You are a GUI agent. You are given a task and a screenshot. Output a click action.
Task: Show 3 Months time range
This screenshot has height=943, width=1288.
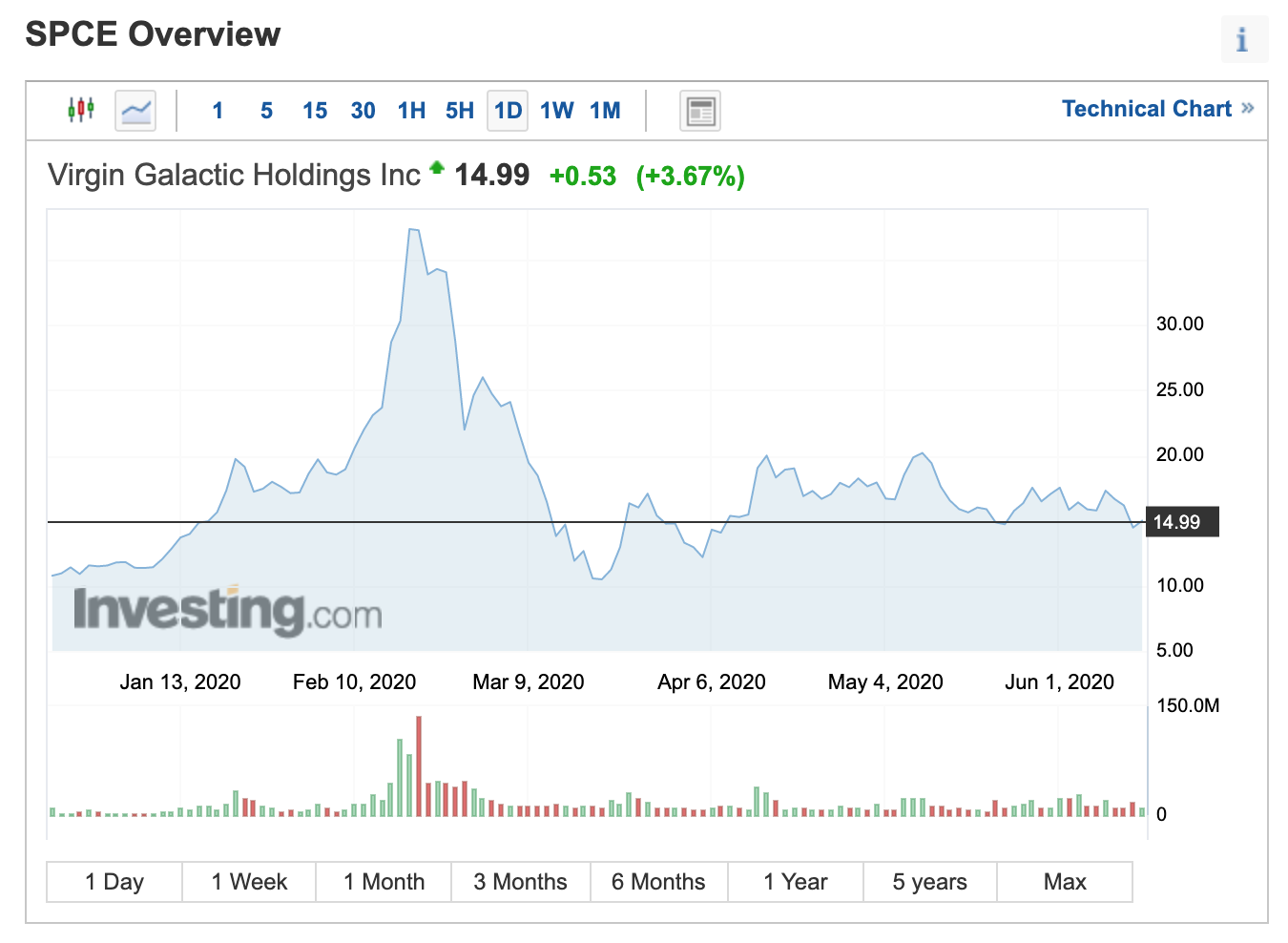(520, 882)
